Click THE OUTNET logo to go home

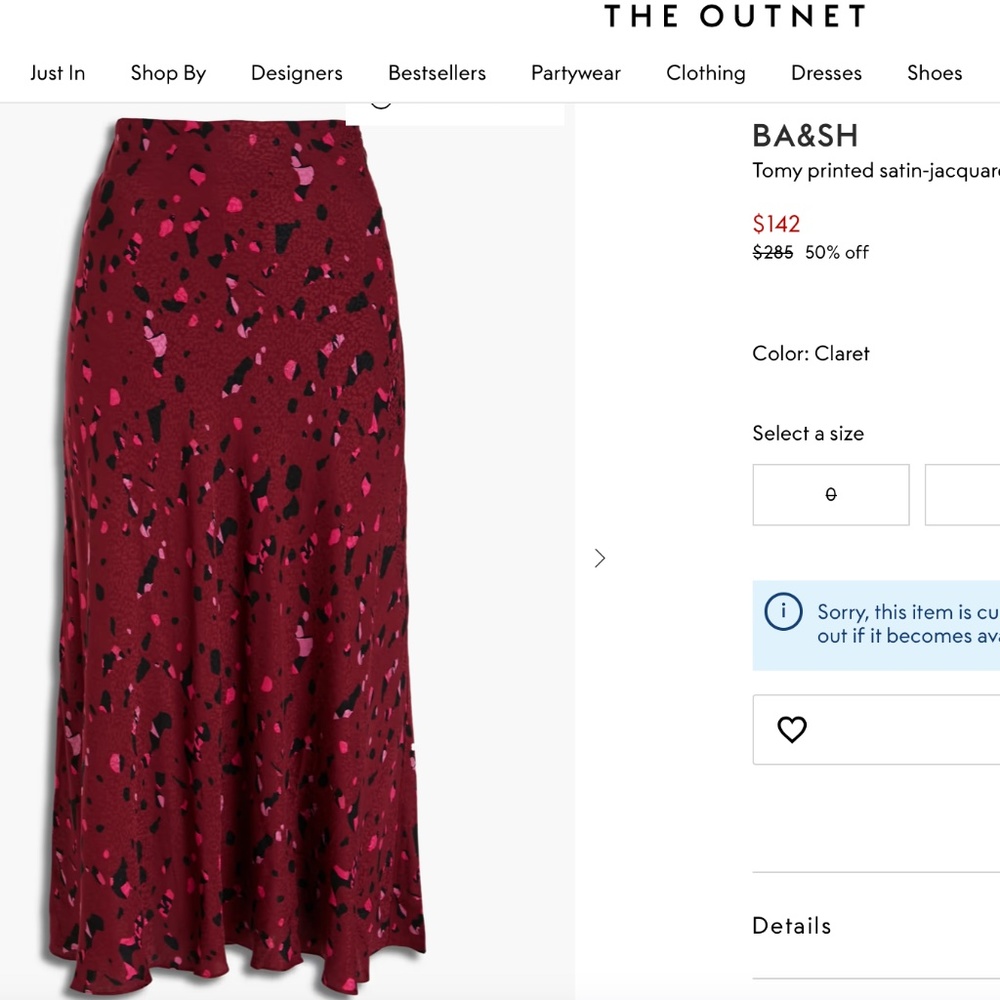[x=733, y=16]
